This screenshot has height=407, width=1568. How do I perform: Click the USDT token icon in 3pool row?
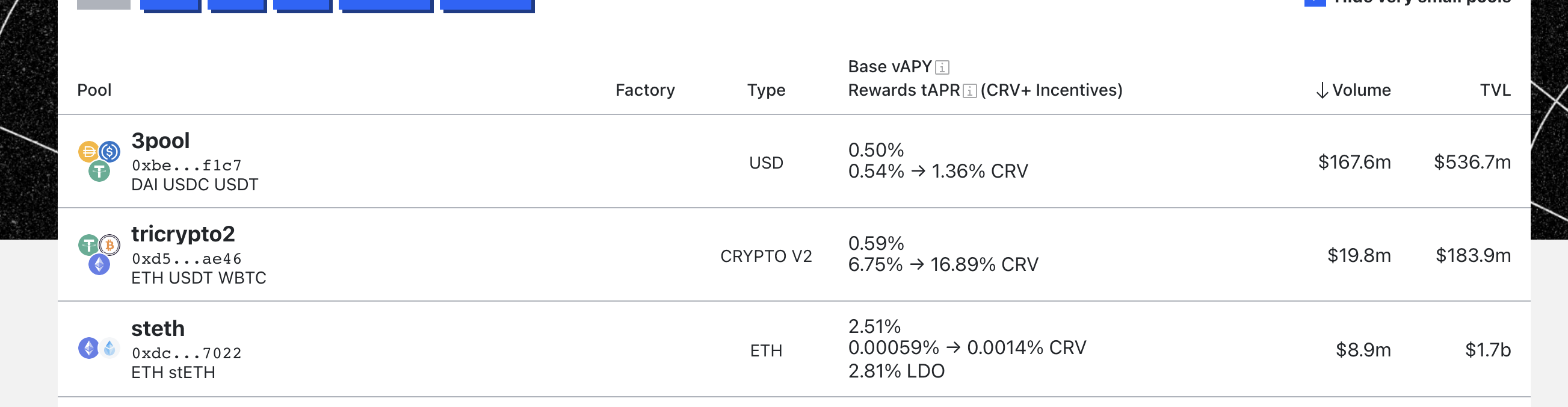coord(99,171)
